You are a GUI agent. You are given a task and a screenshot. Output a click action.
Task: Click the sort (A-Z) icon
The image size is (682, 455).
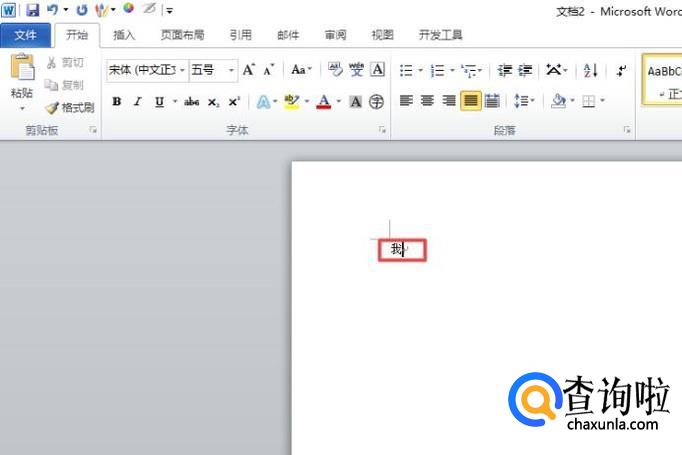(x=590, y=70)
